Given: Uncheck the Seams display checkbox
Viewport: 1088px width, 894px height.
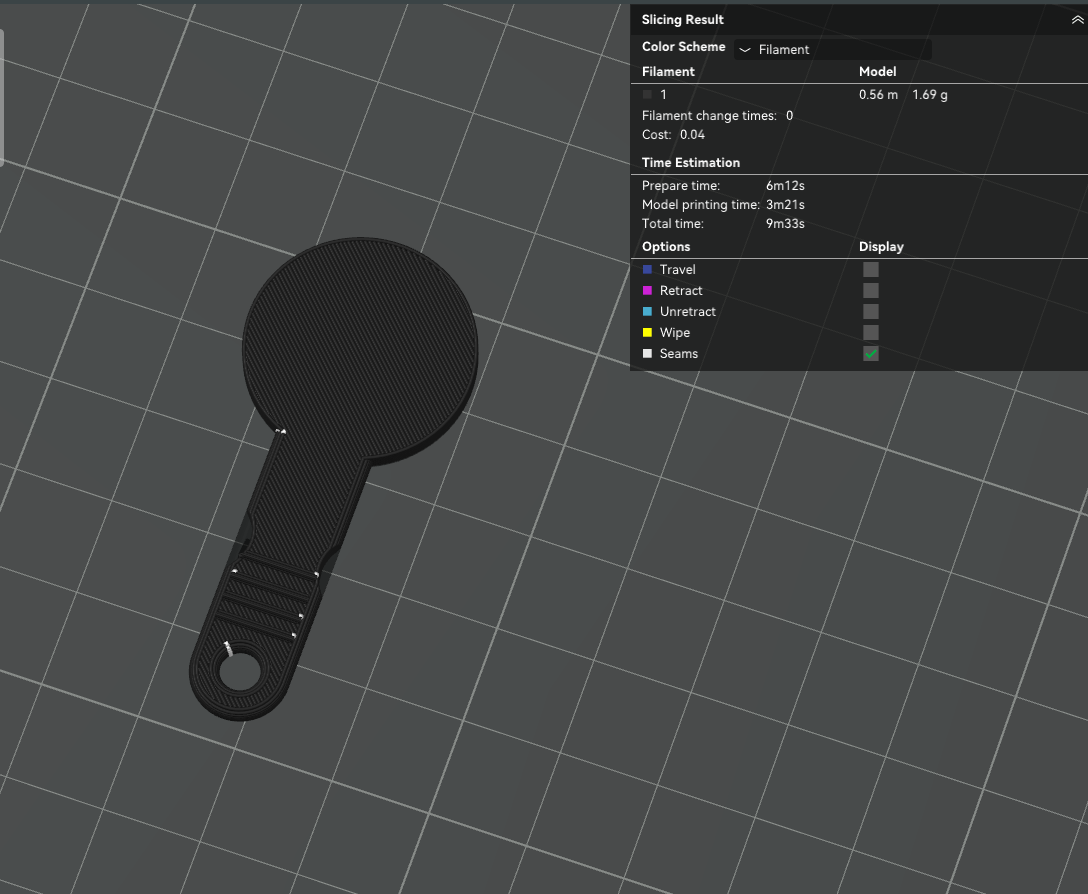Looking at the screenshot, I should tap(870, 353).
